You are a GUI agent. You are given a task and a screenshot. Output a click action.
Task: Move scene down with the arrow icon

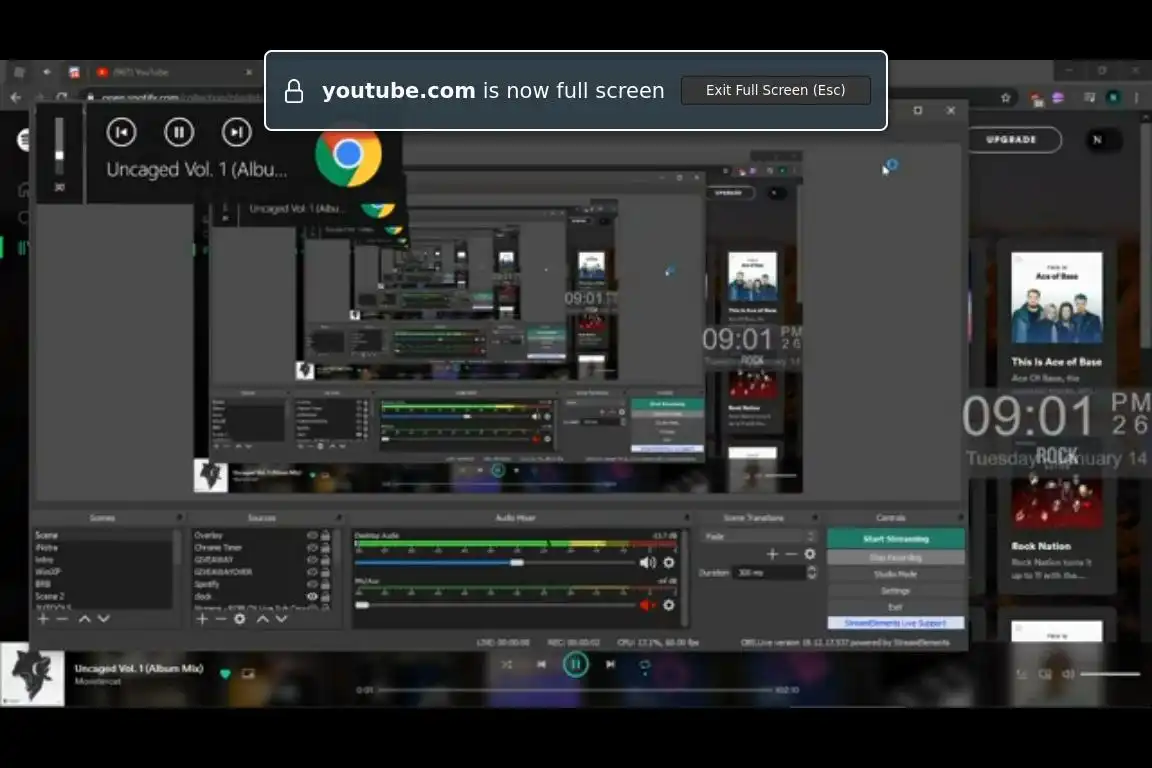coord(104,619)
